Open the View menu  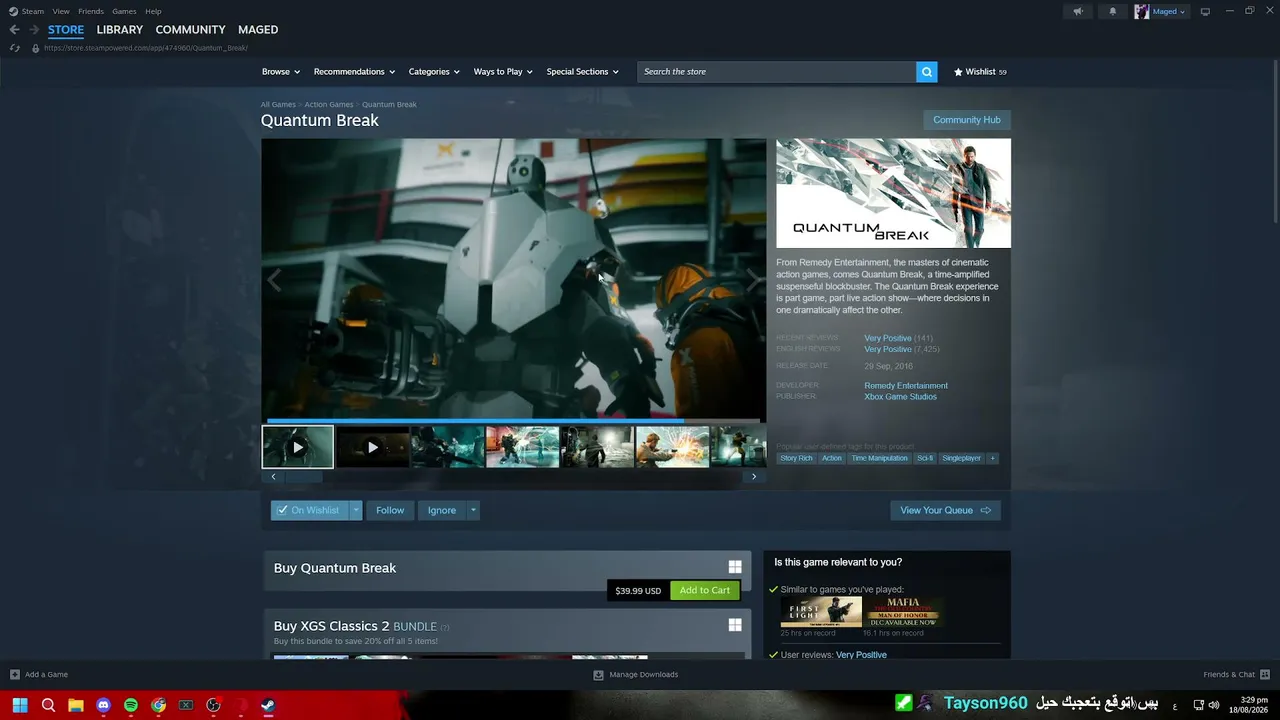(x=61, y=11)
